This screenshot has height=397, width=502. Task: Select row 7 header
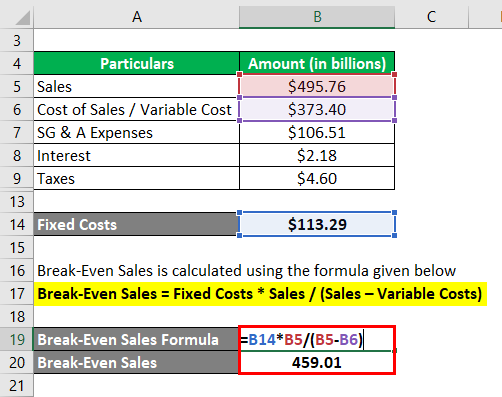pos(17,132)
